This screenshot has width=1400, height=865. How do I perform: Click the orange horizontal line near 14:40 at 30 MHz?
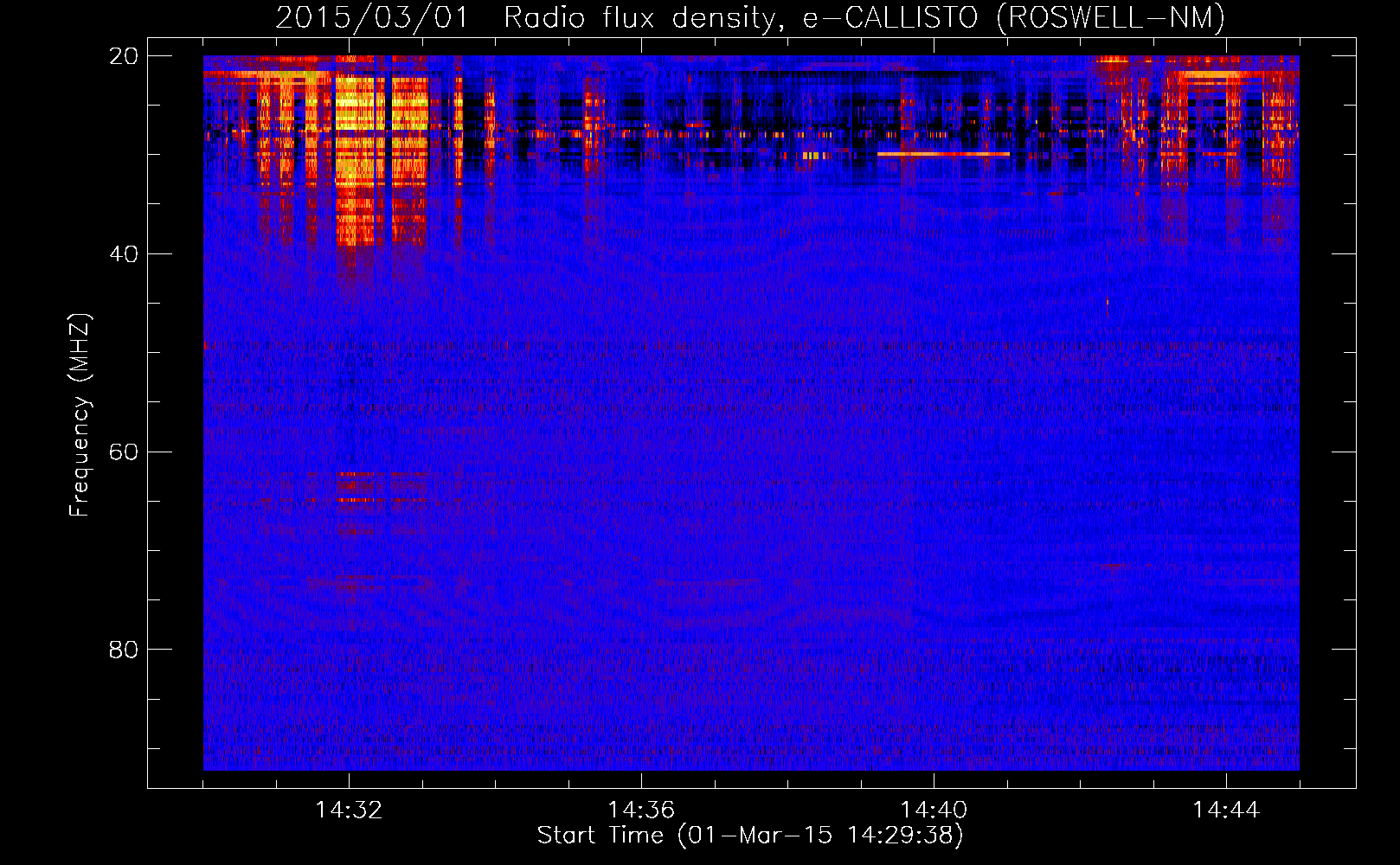point(943,154)
